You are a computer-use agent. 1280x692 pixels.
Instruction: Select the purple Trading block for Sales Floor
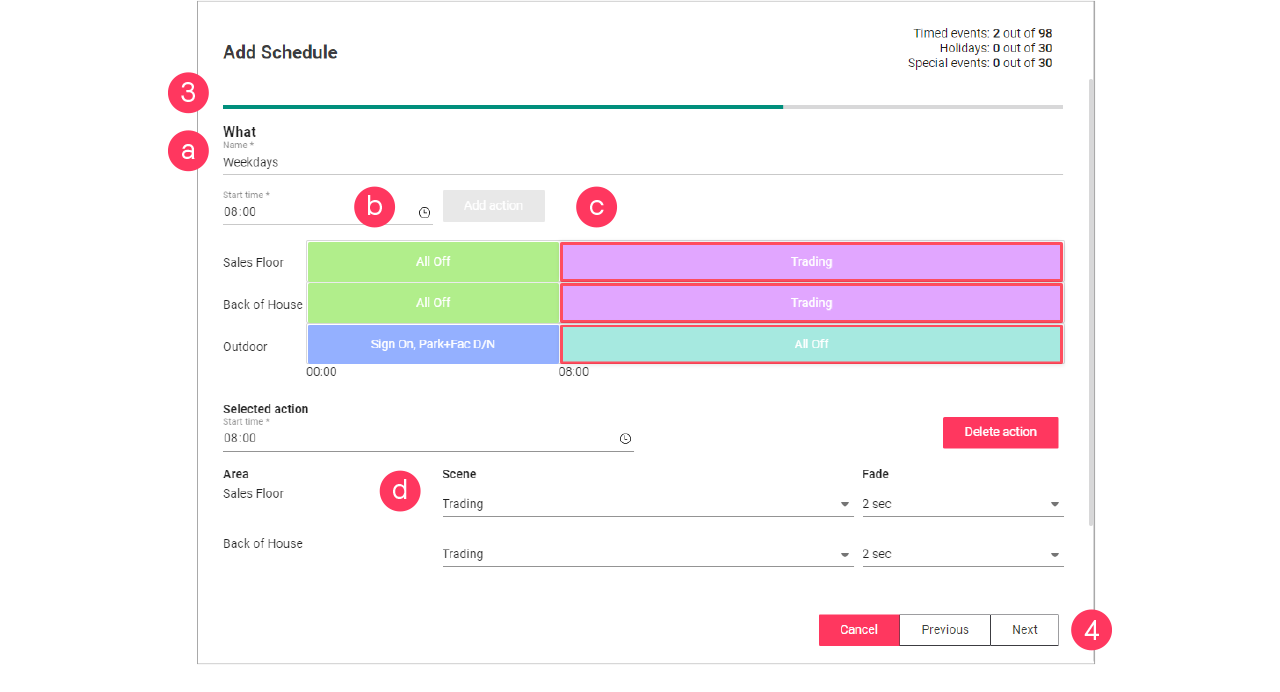811,261
